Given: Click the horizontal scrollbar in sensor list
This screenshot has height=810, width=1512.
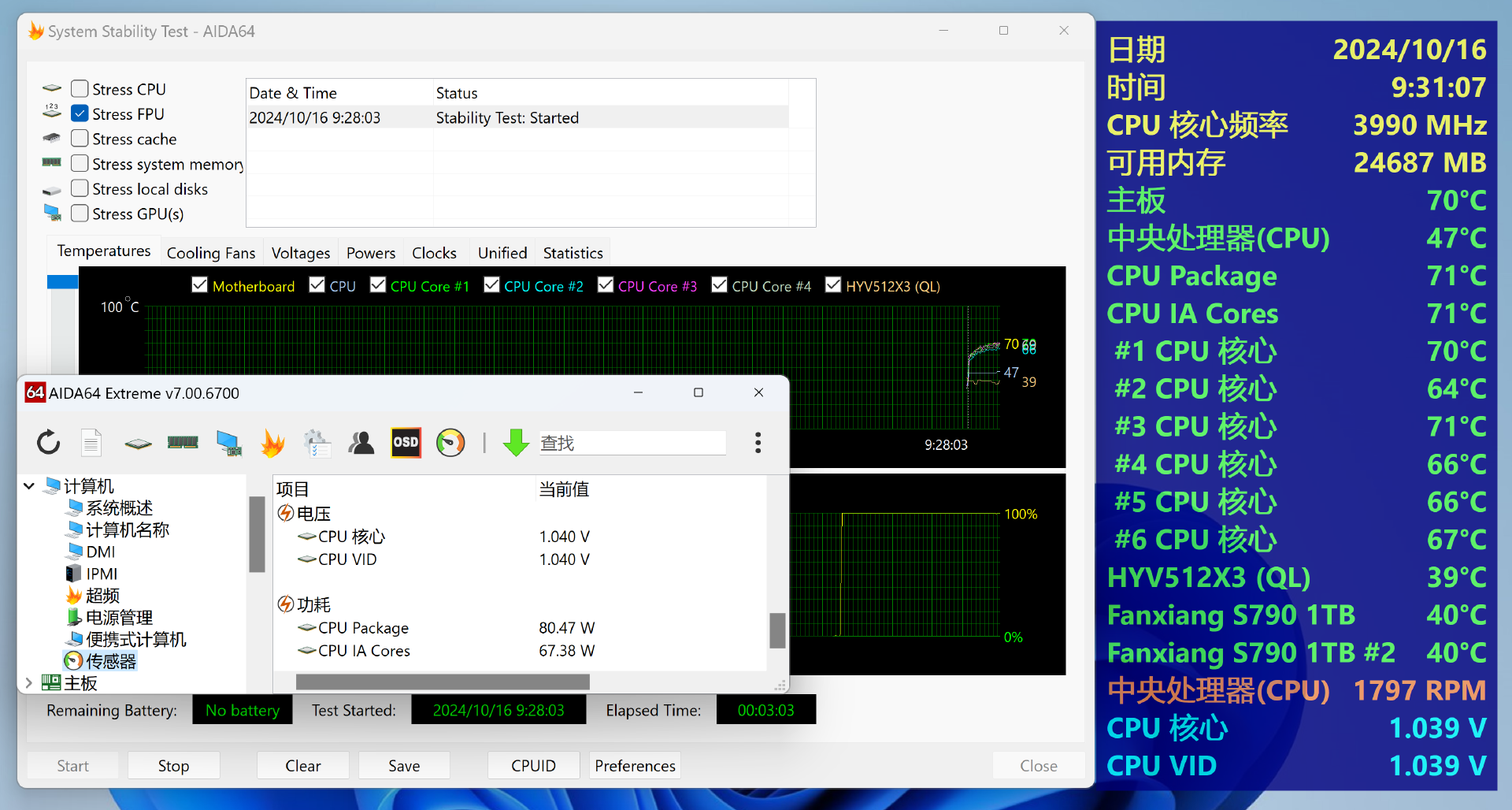Looking at the screenshot, I should [443, 682].
